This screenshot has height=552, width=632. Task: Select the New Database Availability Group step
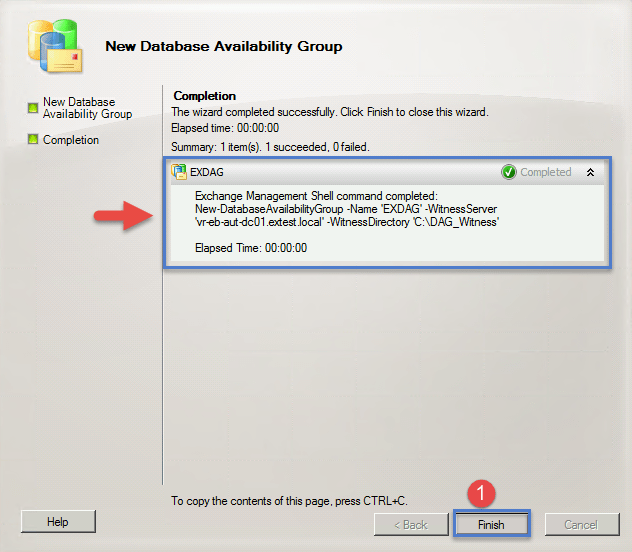point(87,108)
